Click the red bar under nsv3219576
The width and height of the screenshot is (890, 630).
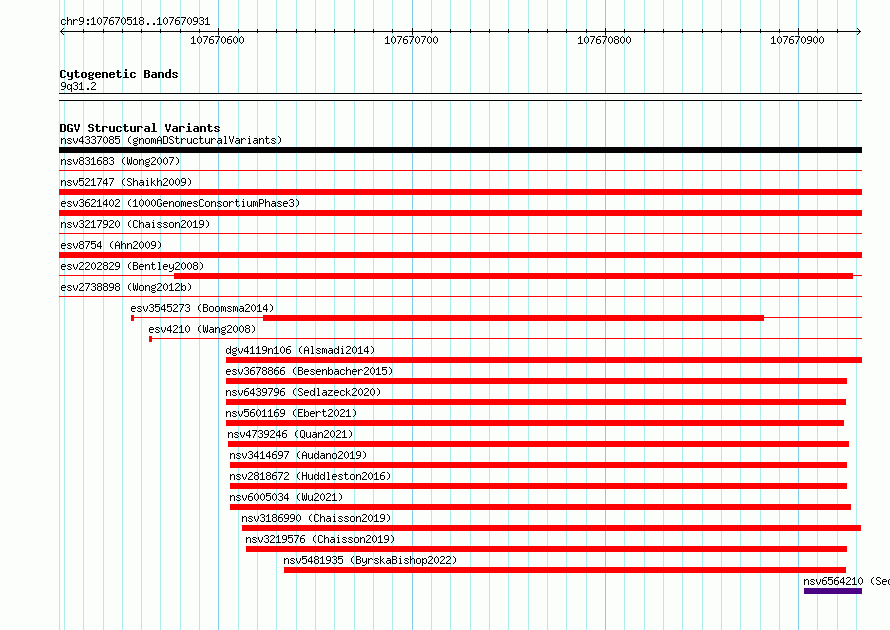pos(546,549)
